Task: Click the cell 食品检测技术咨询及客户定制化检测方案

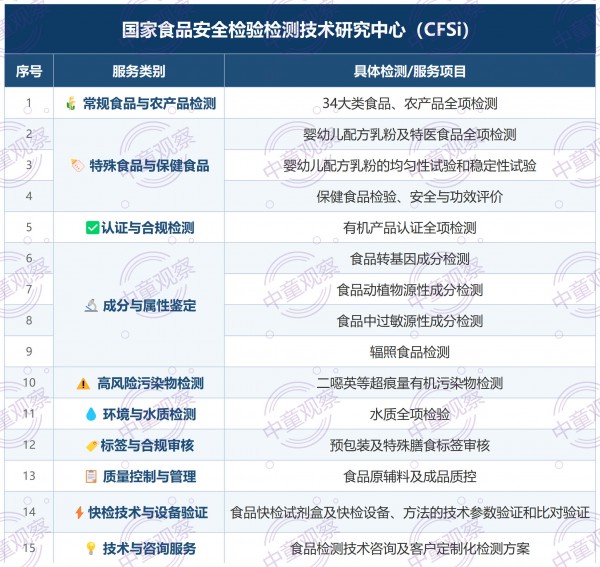Action: 410,548
